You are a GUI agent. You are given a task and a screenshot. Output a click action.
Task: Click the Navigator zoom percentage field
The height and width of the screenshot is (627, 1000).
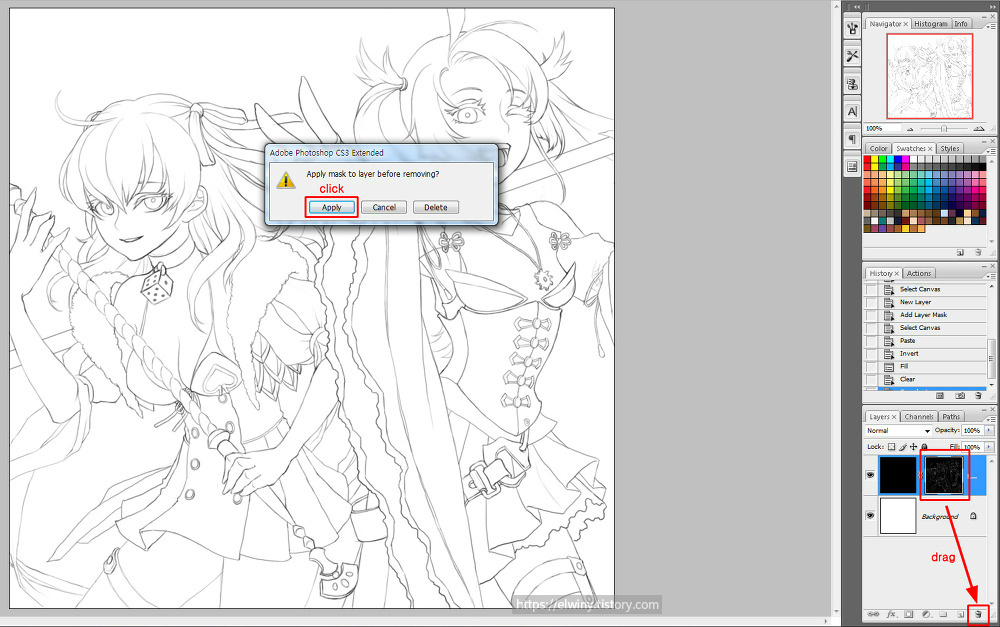coord(881,128)
